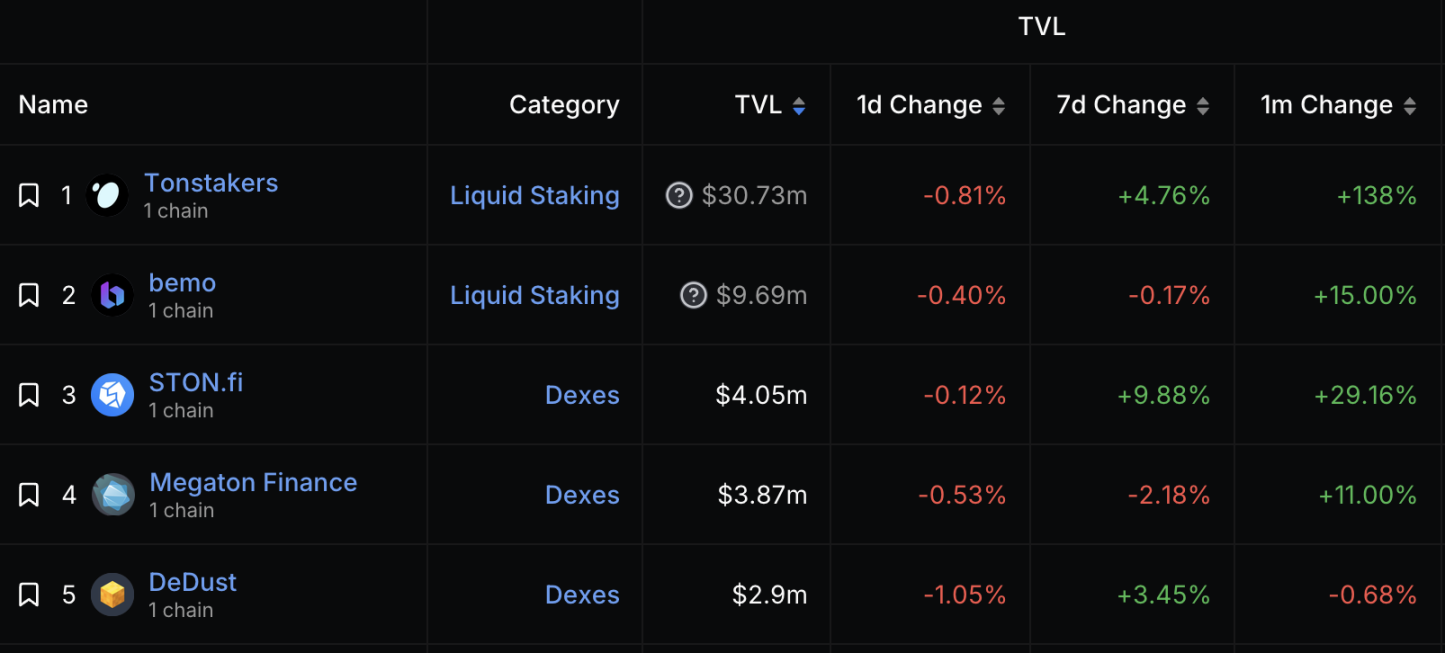This screenshot has height=653, width=1445.
Task: Bookmark the bemo protocol
Action: click(29, 295)
